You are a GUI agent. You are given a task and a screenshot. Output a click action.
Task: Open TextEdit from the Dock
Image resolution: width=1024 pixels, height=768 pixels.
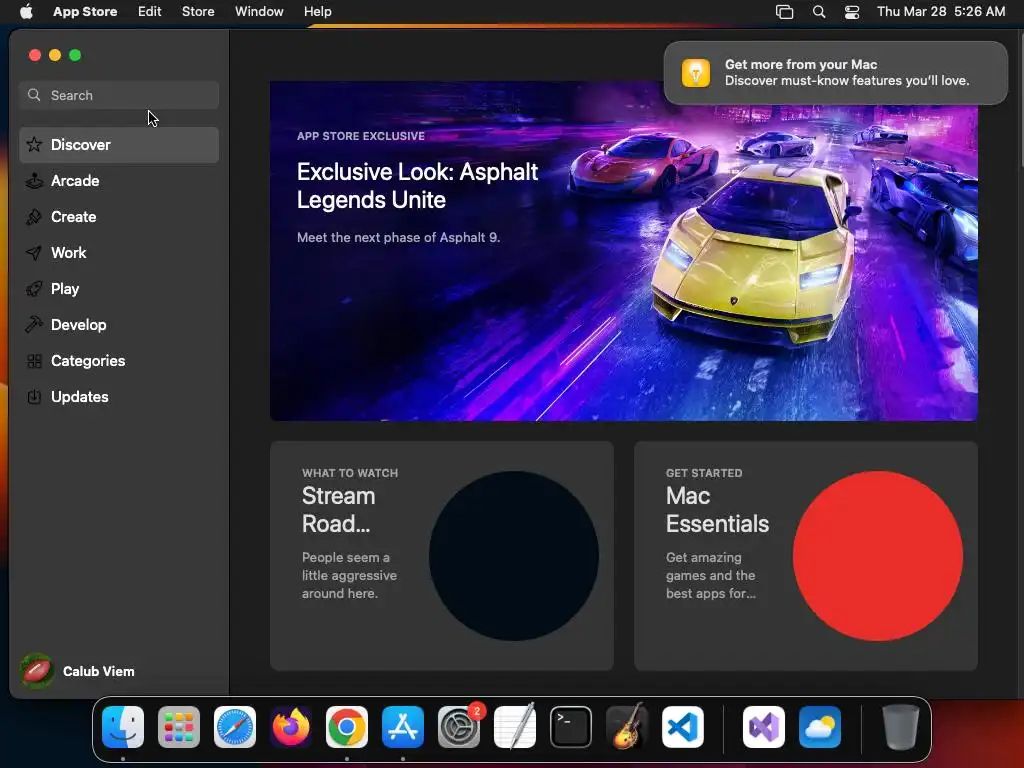coord(515,727)
